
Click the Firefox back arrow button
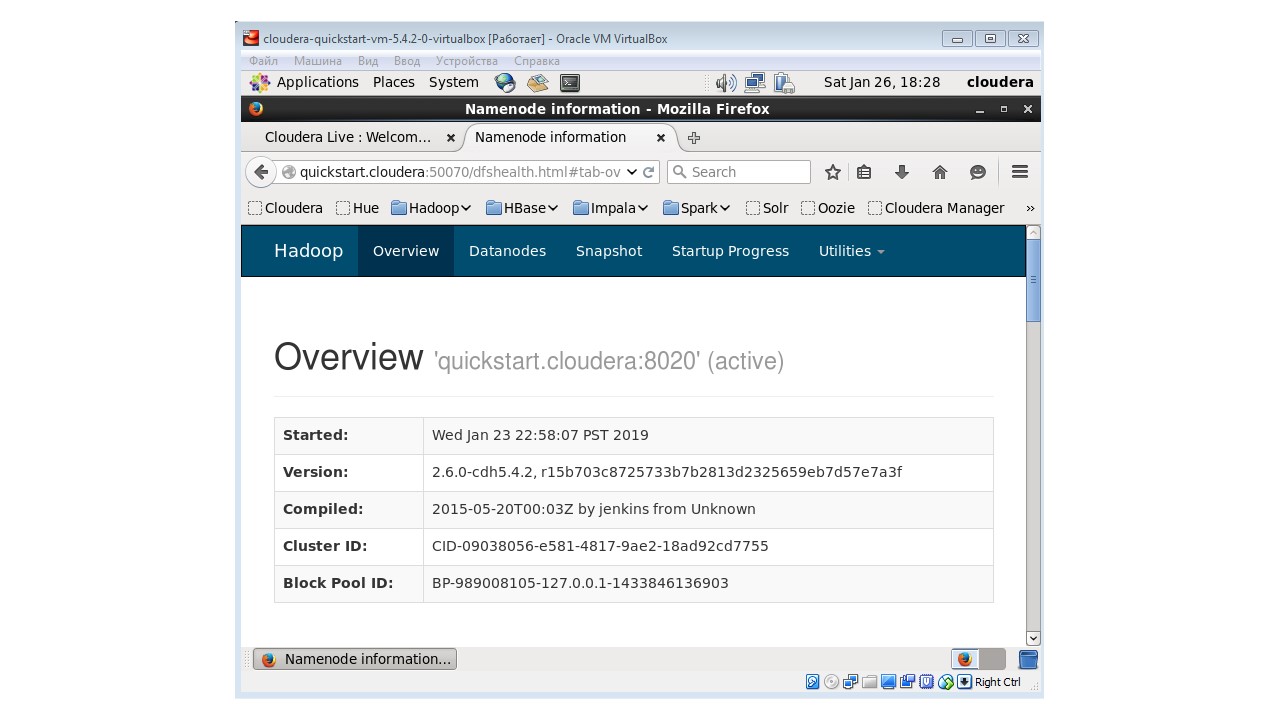tap(261, 172)
